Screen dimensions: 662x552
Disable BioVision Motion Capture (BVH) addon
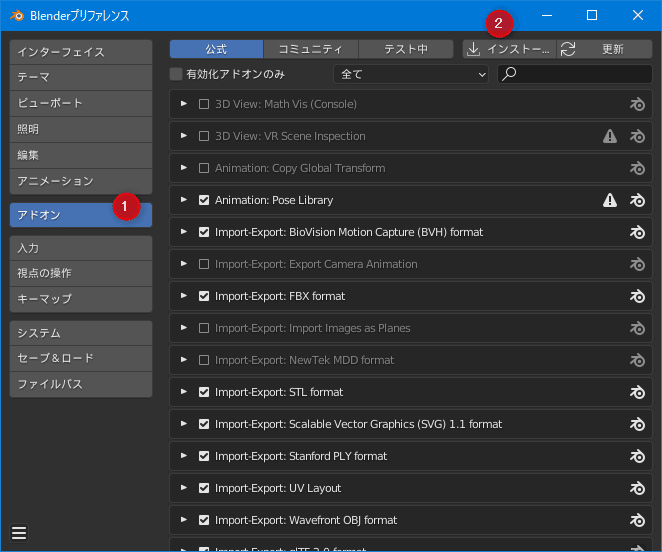[204, 232]
